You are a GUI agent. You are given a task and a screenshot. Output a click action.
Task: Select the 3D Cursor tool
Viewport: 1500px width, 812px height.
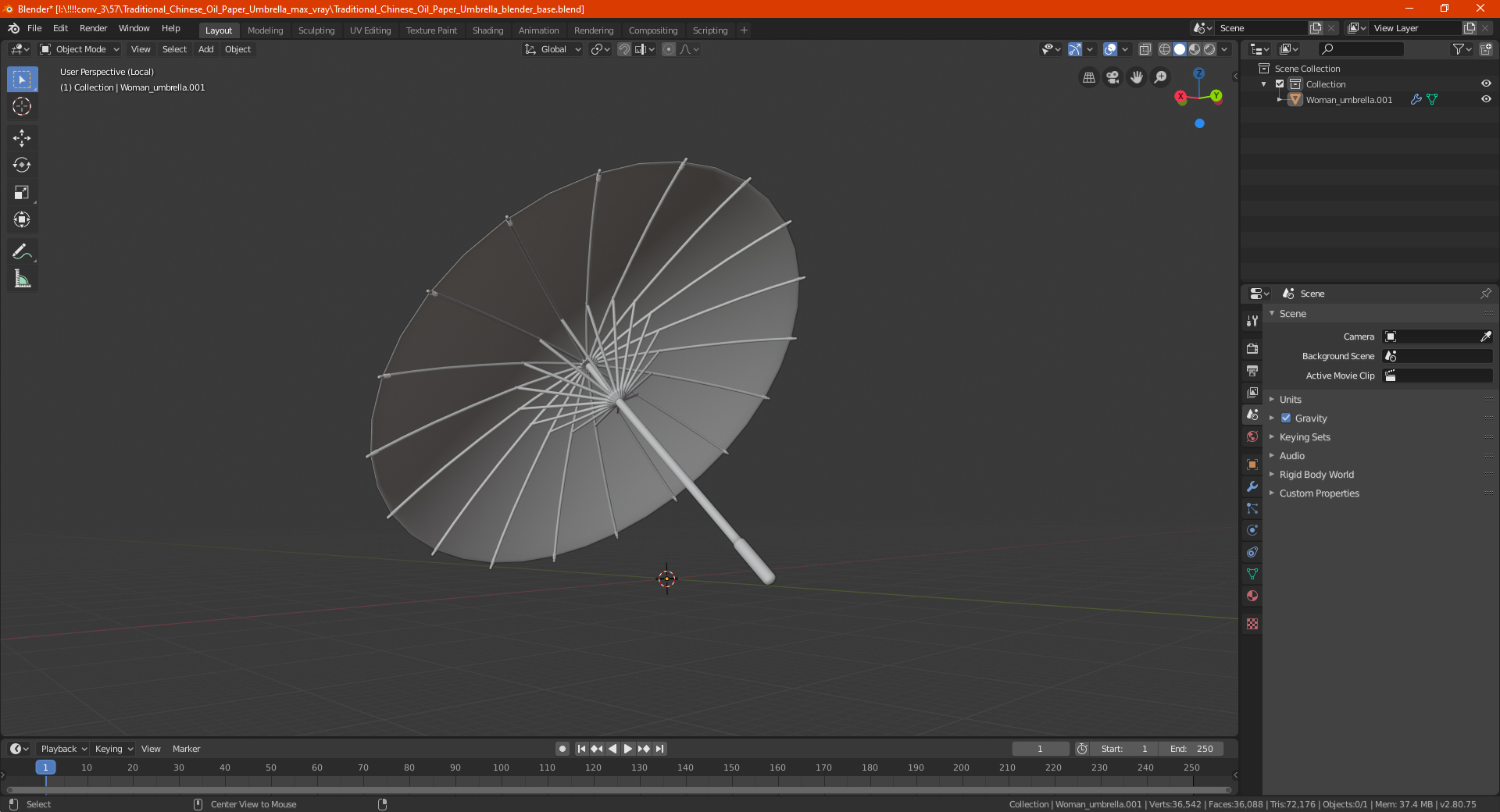[x=22, y=106]
